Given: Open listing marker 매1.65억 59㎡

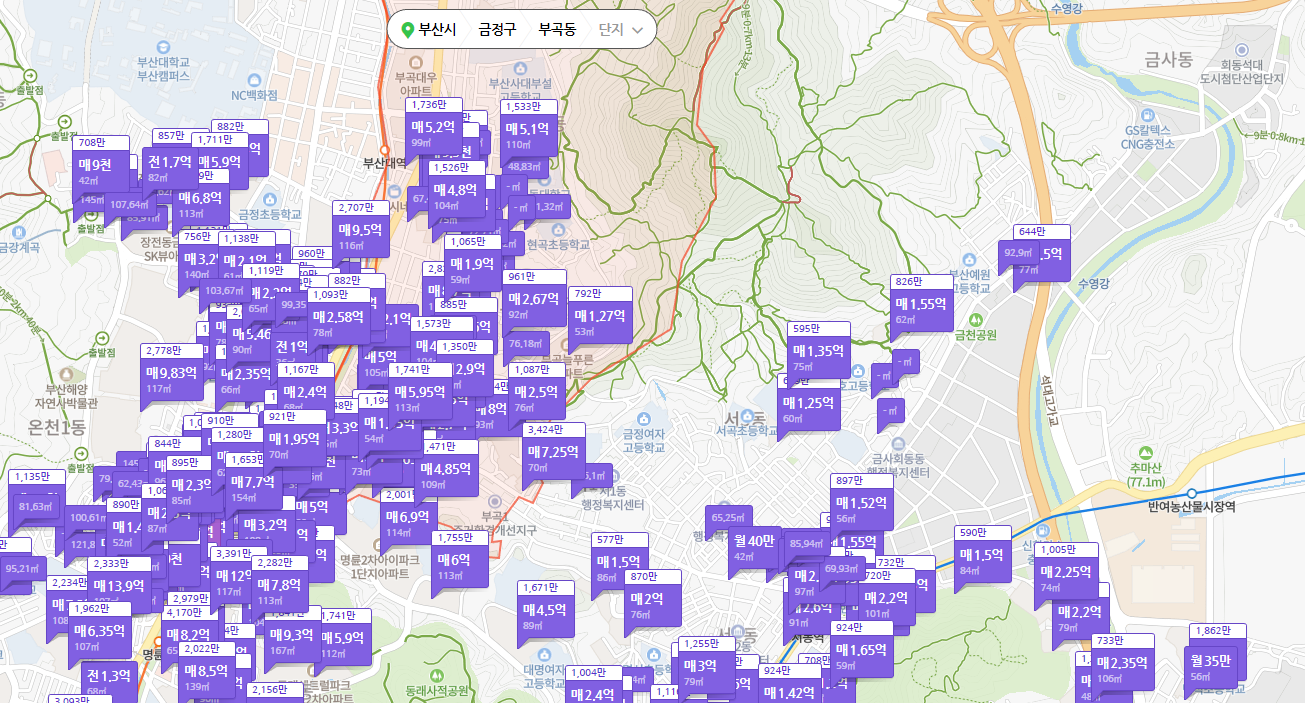Looking at the screenshot, I should [x=862, y=653].
